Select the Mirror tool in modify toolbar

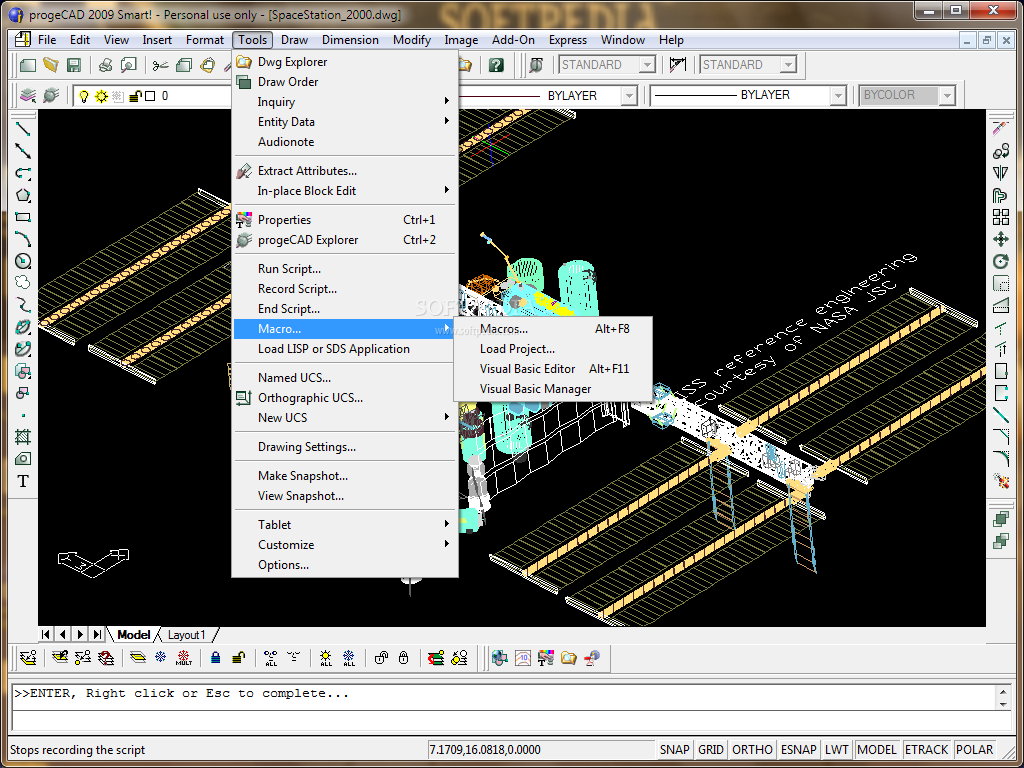1000,173
